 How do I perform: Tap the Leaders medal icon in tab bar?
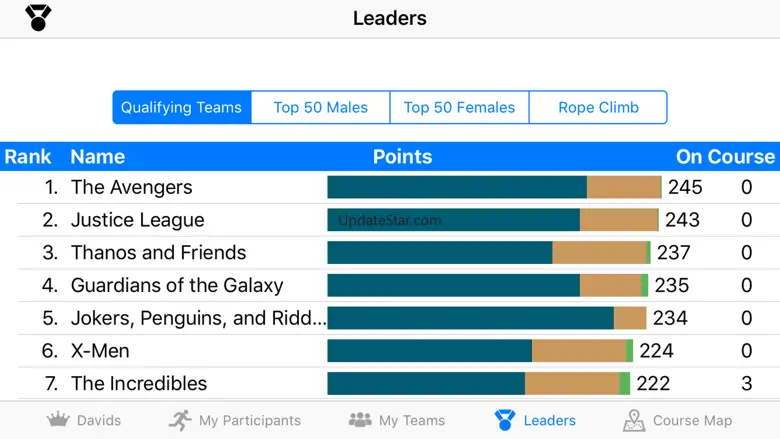(x=505, y=420)
